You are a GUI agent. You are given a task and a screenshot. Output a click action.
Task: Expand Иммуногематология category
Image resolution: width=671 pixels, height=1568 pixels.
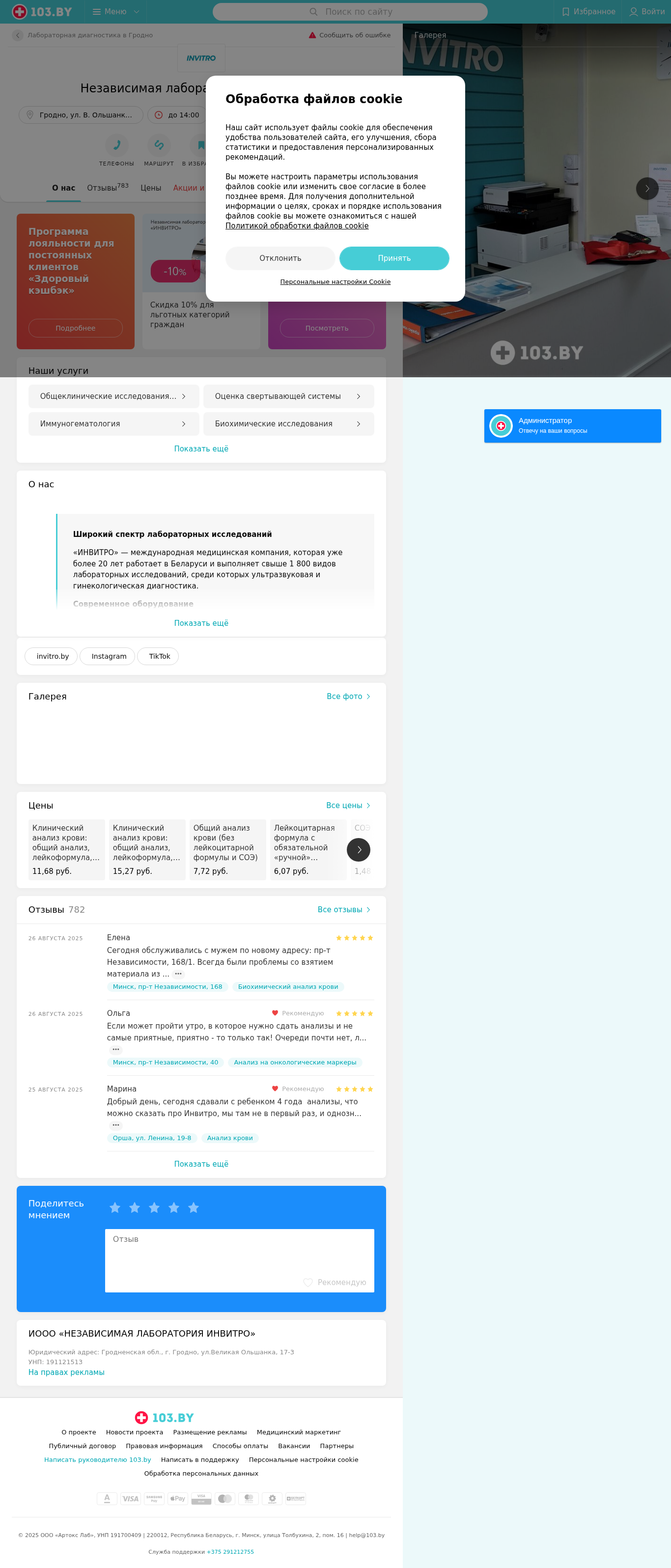tap(114, 423)
